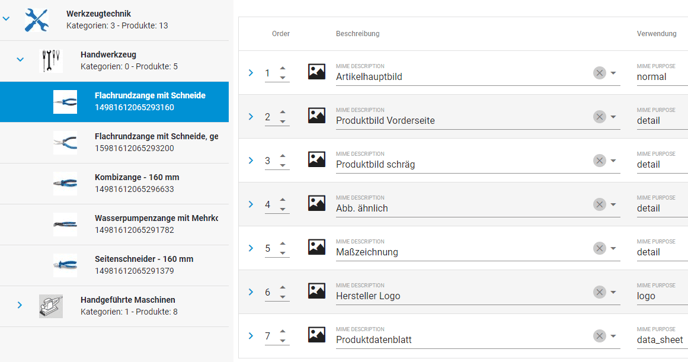Viewport: 688px width, 362px height.
Task: Clear the Hersteller Logo description
Action: [x=599, y=292]
